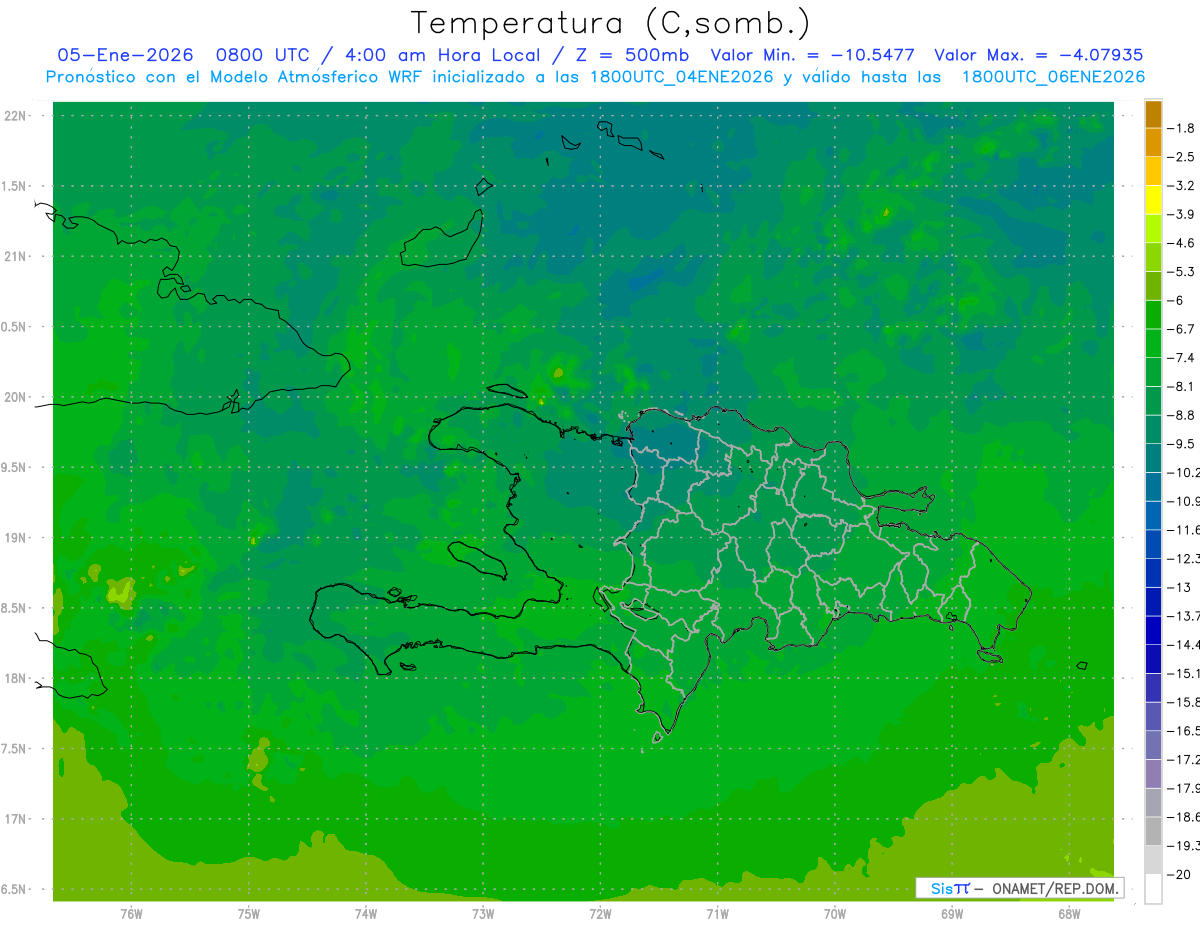Click the '-9.5' color bar label
The height and width of the screenshot is (927, 1200).
tap(1181, 444)
